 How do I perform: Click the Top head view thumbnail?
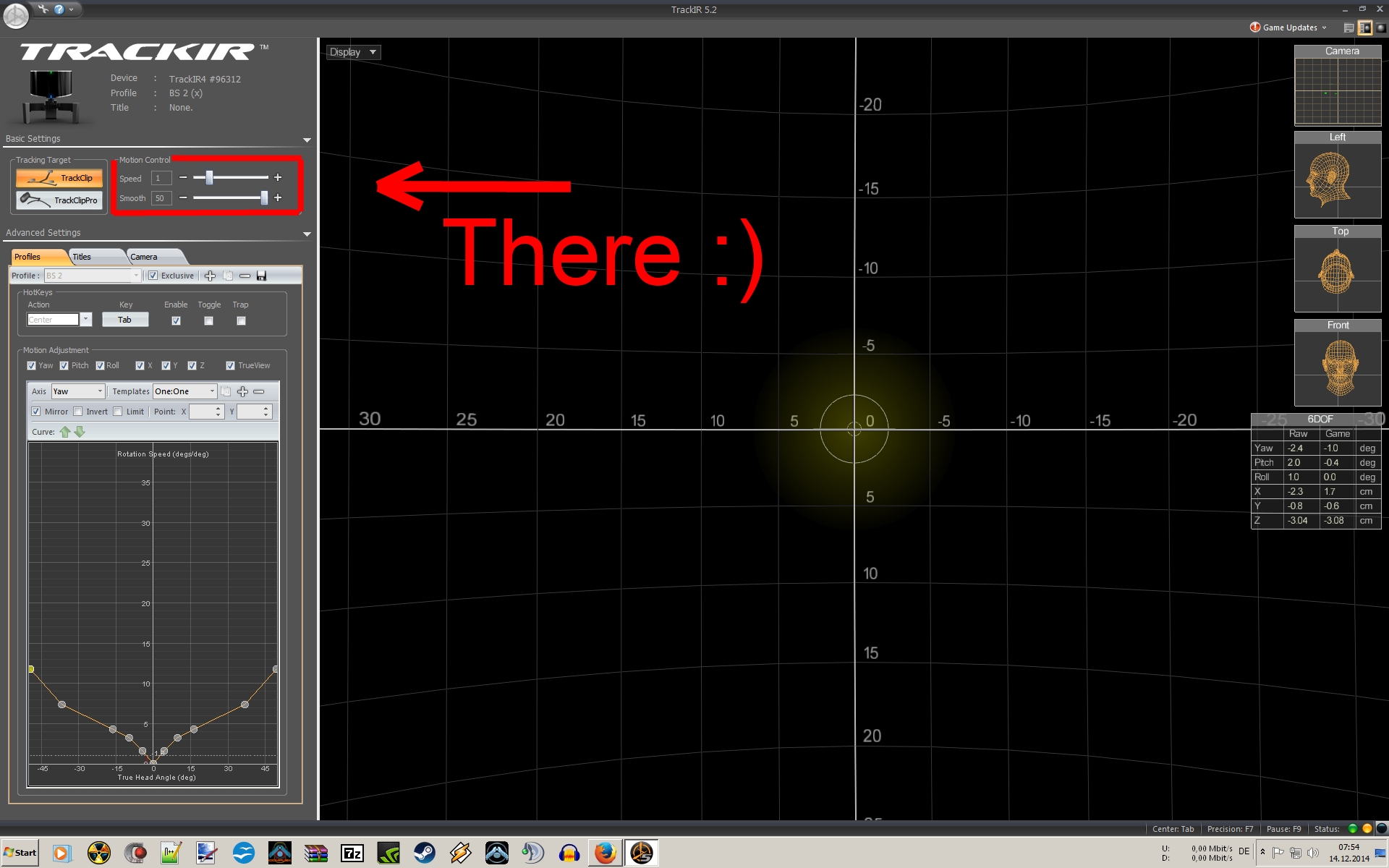(1338, 268)
